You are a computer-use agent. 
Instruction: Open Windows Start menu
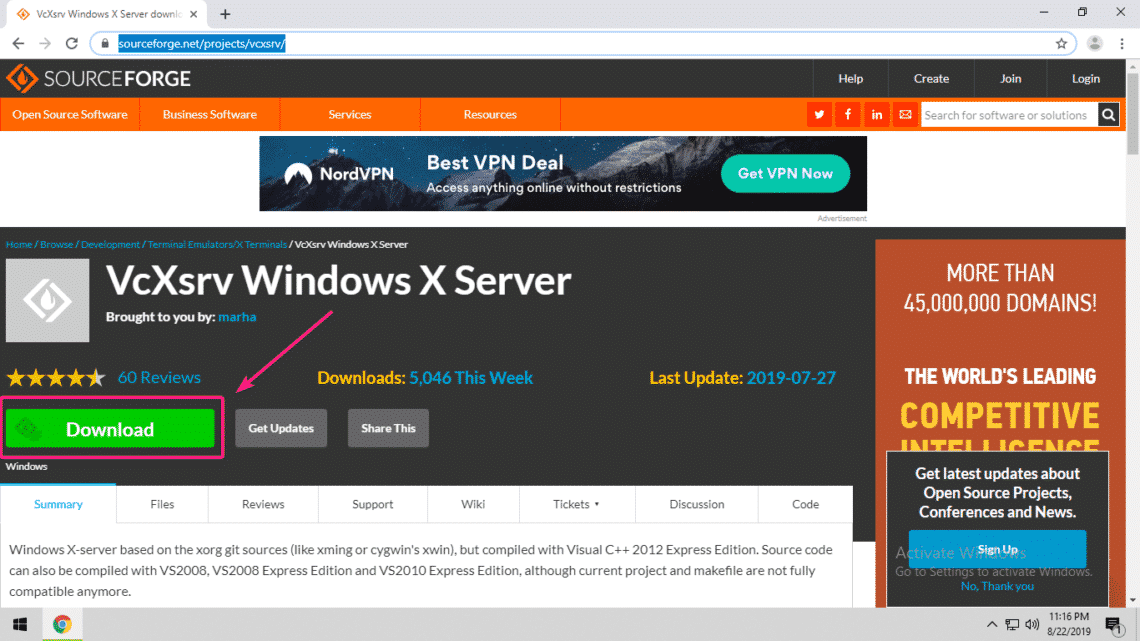pos(19,625)
